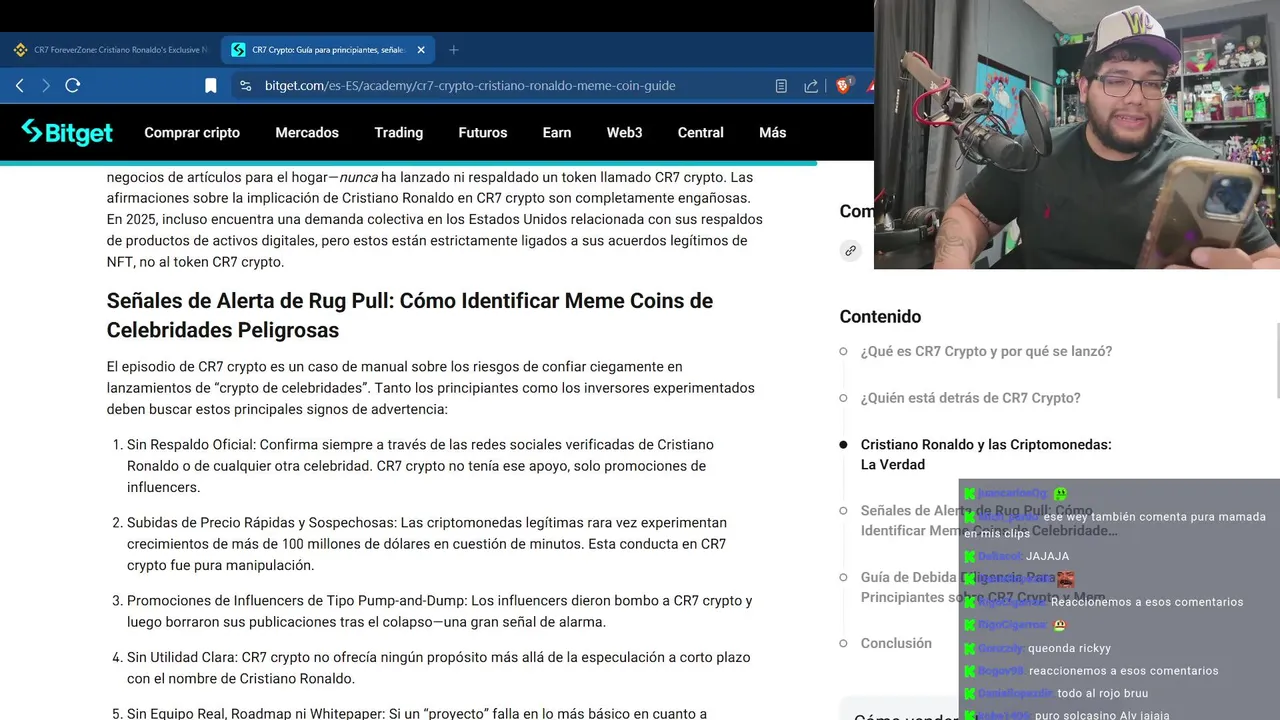Image resolution: width=1280 pixels, height=720 pixels.
Task: Jump to Conclusión in the contents
Action: 896,643
